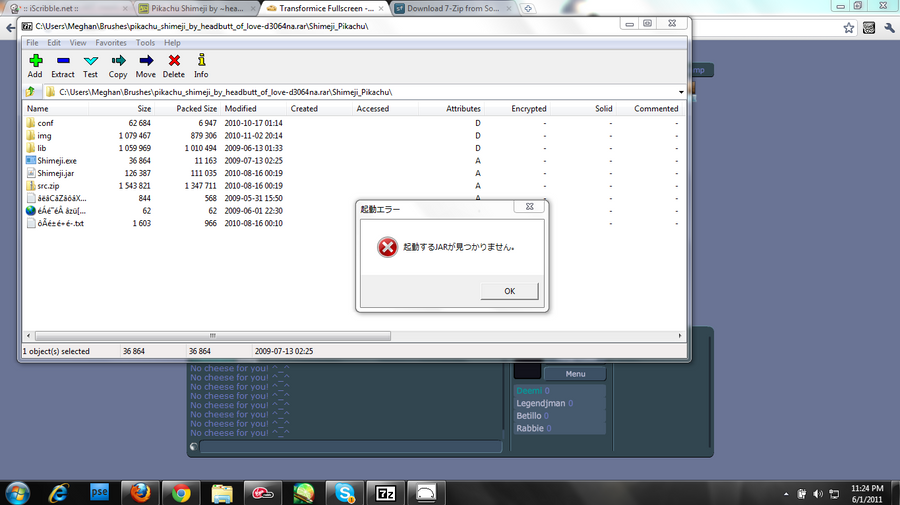Viewport: 900px width, 505px height.
Task: Click scrollbar right arrow
Action: coord(680,336)
